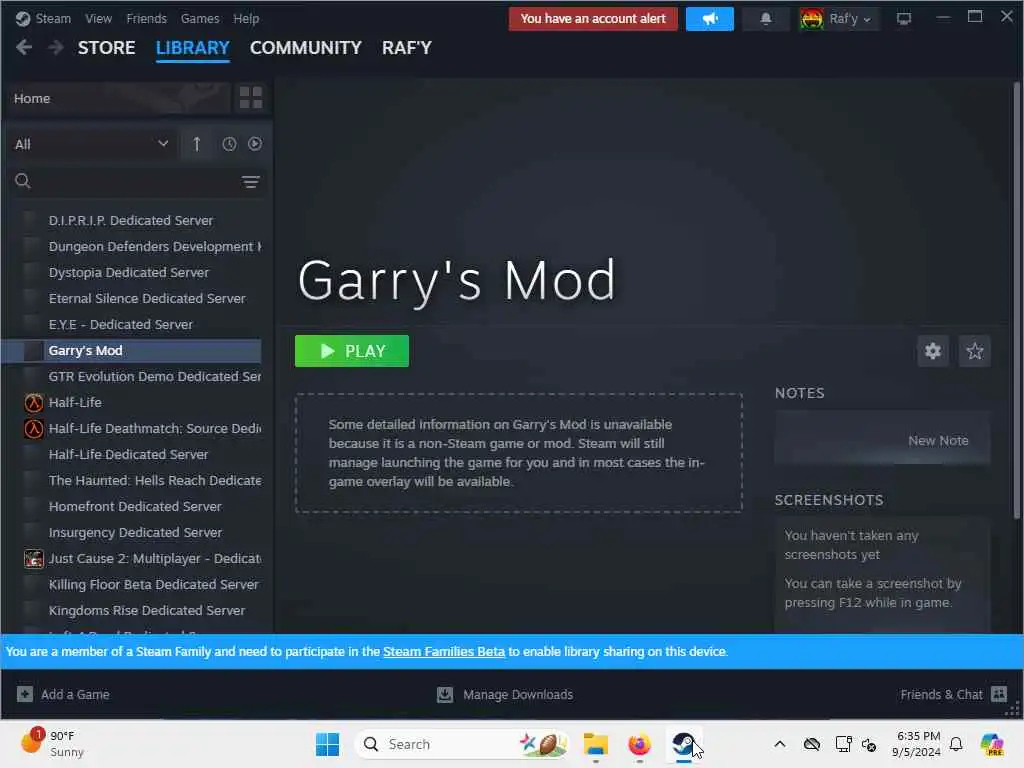Click the Manage Downloads icon

(x=445, y=694)
